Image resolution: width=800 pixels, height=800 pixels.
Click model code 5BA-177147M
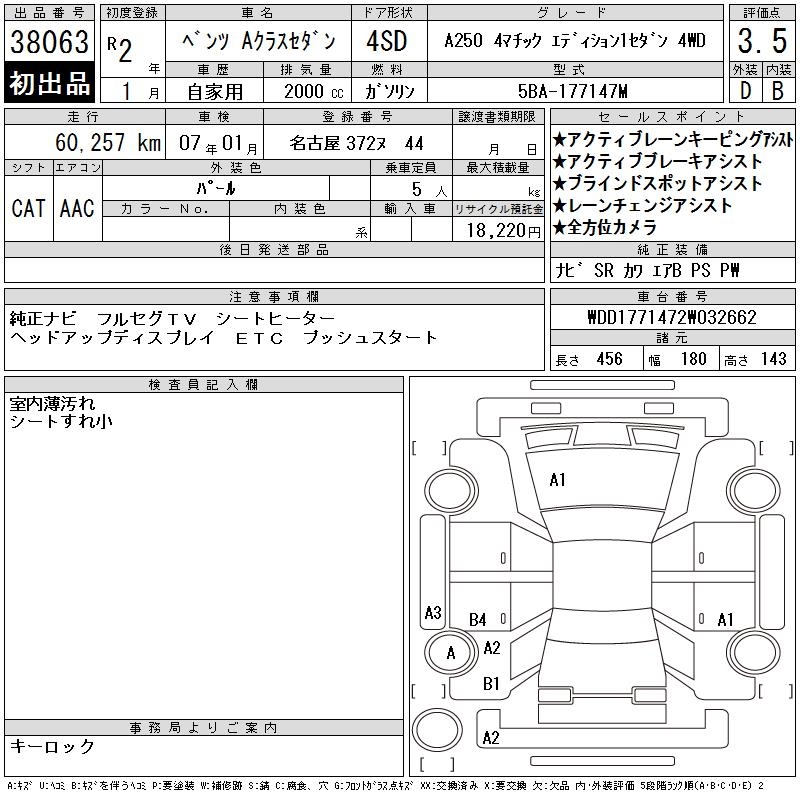pyautogui.click(x=572, y=91)
